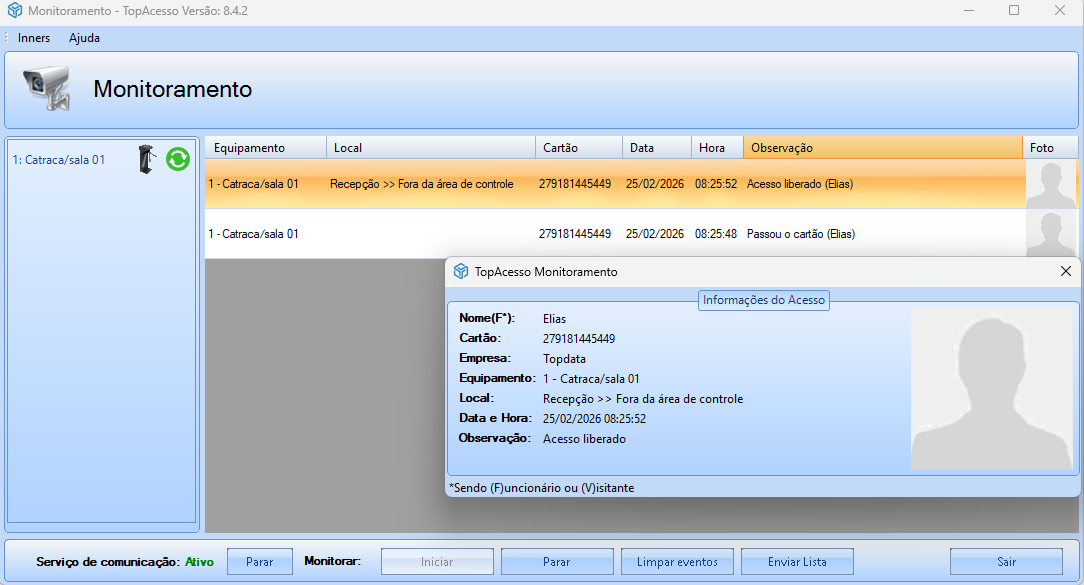Stop the communication service with Parar

pos(259,562)
